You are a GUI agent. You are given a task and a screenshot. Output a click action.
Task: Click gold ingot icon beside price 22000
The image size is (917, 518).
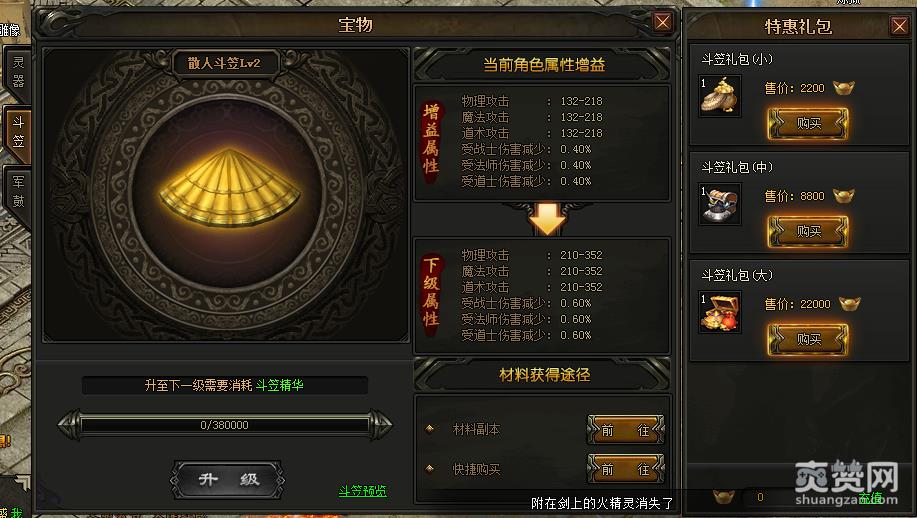pos(849,304)
